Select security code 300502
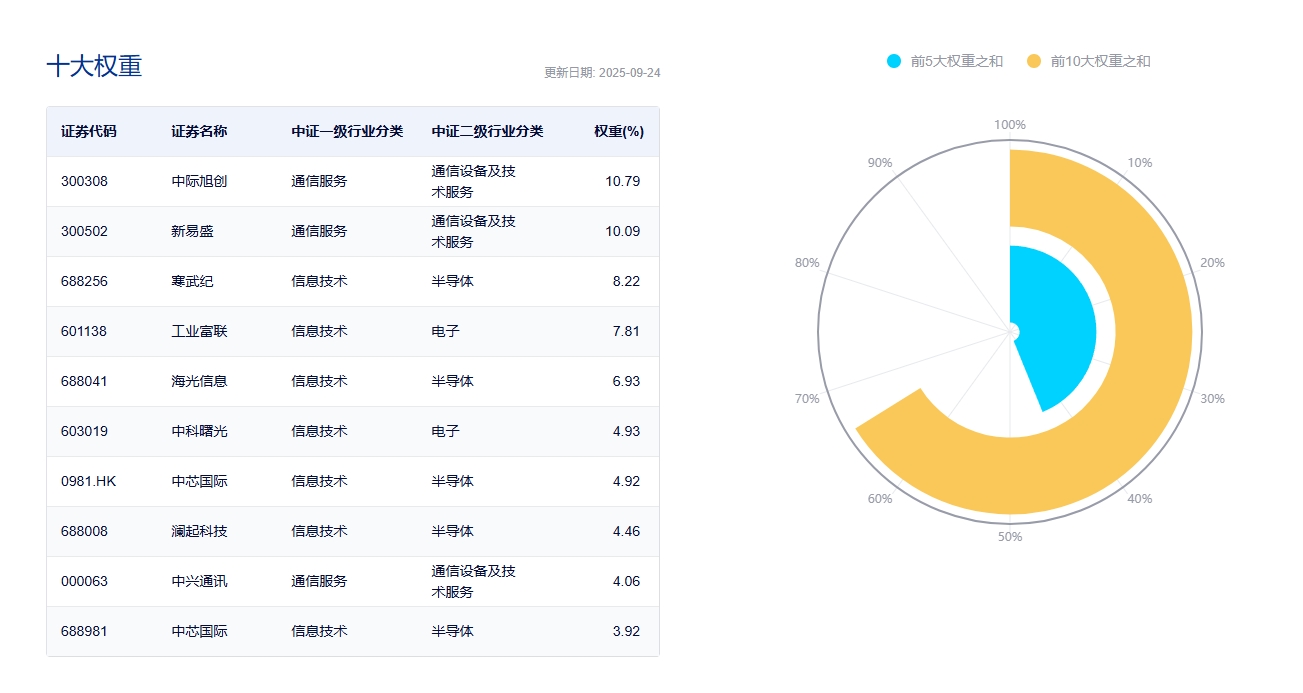Viewport: 1303px width, 693px height. tap(84, 231)
